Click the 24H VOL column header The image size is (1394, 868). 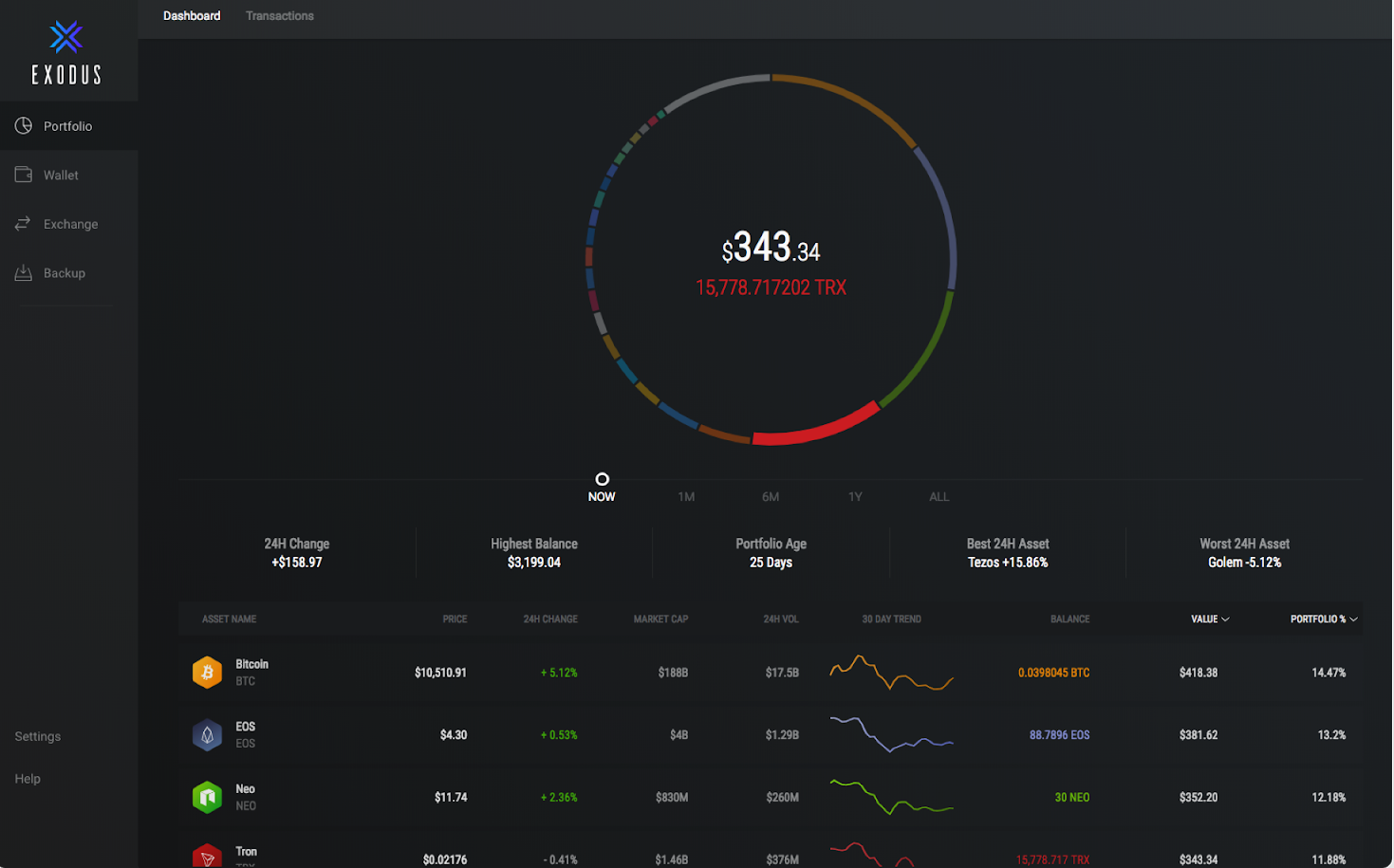pyautogui.click(x=781, y=619)
